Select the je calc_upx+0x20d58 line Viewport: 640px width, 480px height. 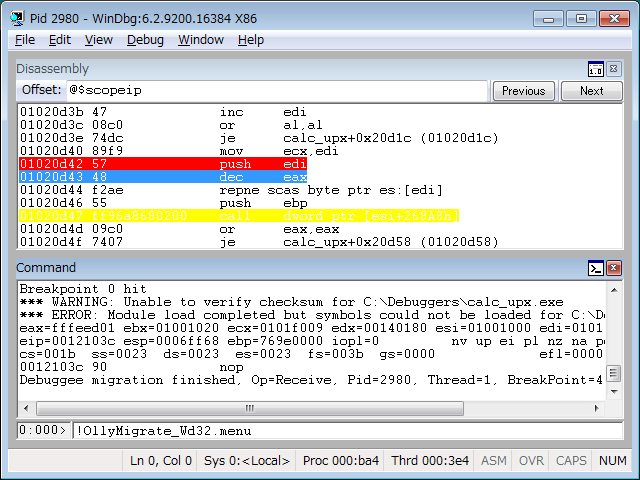(x=259, y=242)
